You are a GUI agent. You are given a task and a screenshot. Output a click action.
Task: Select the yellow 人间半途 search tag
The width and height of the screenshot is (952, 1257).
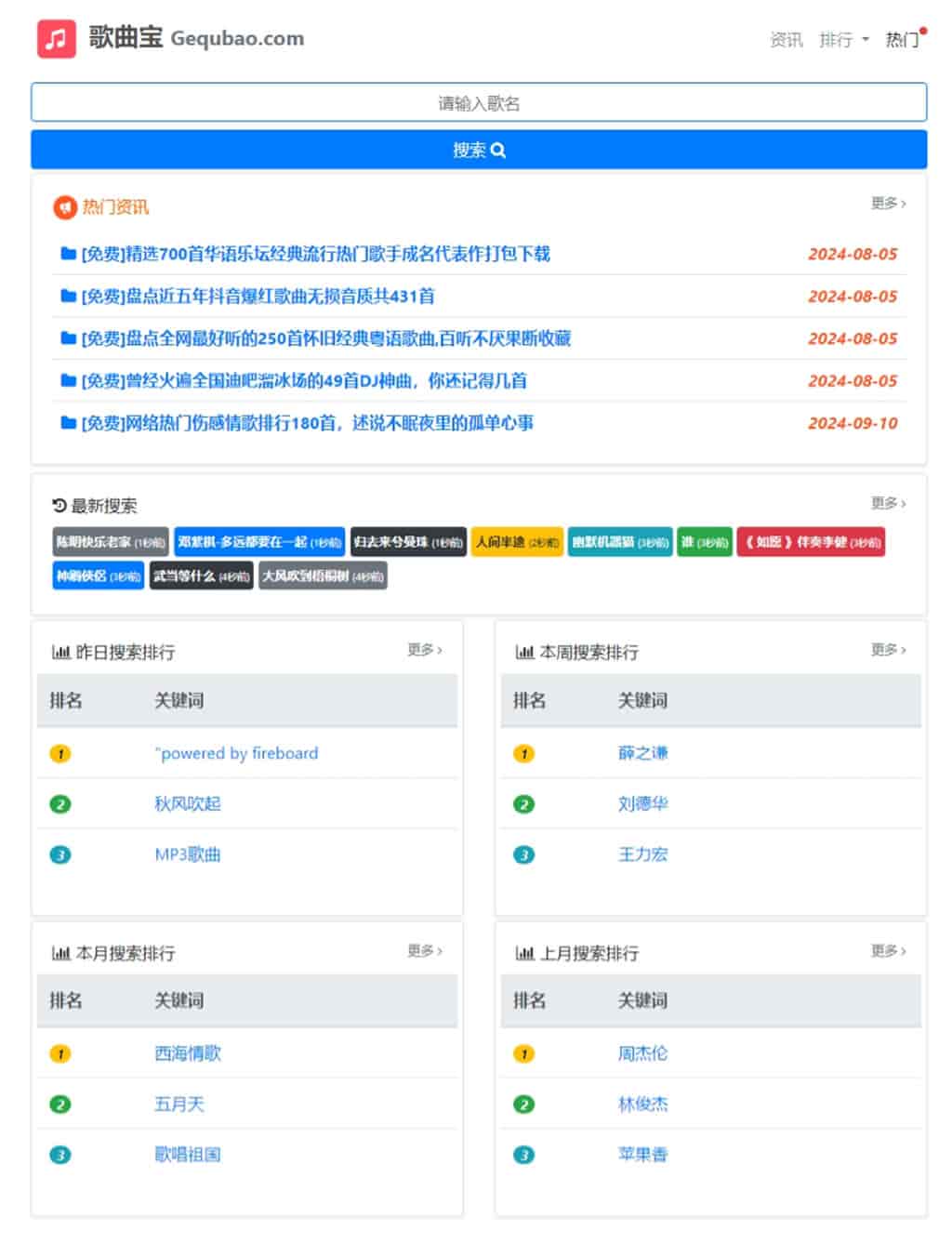click(x=516, y=542)
